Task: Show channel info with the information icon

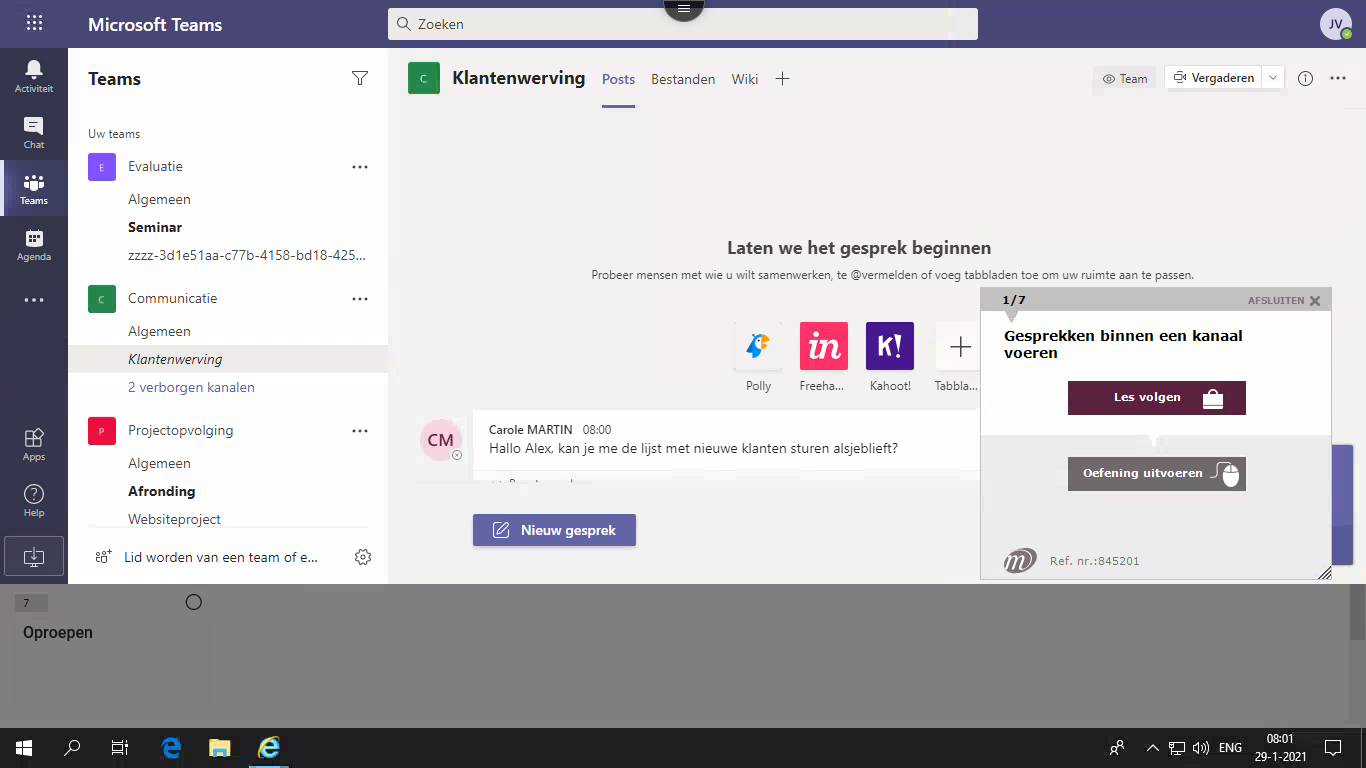Action: coord(1305,78)
